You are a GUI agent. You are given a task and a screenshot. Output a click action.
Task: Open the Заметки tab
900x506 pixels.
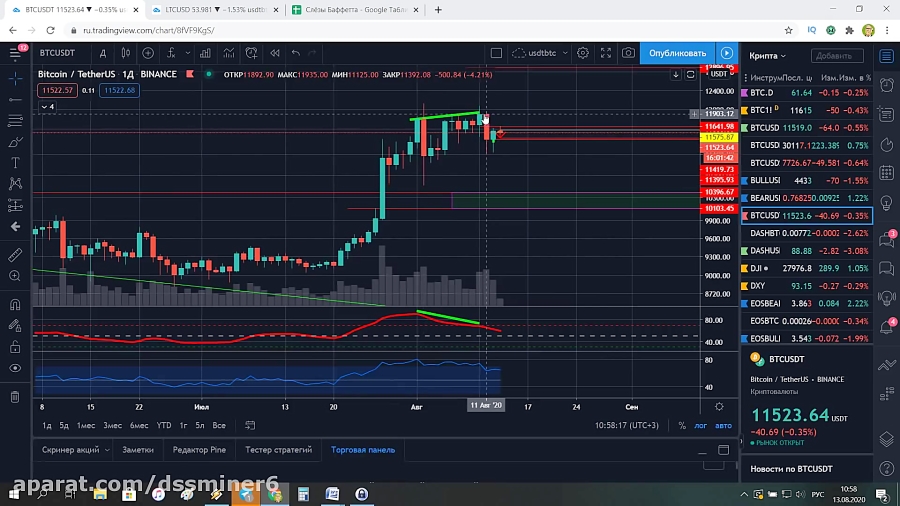tap(138, 450)
